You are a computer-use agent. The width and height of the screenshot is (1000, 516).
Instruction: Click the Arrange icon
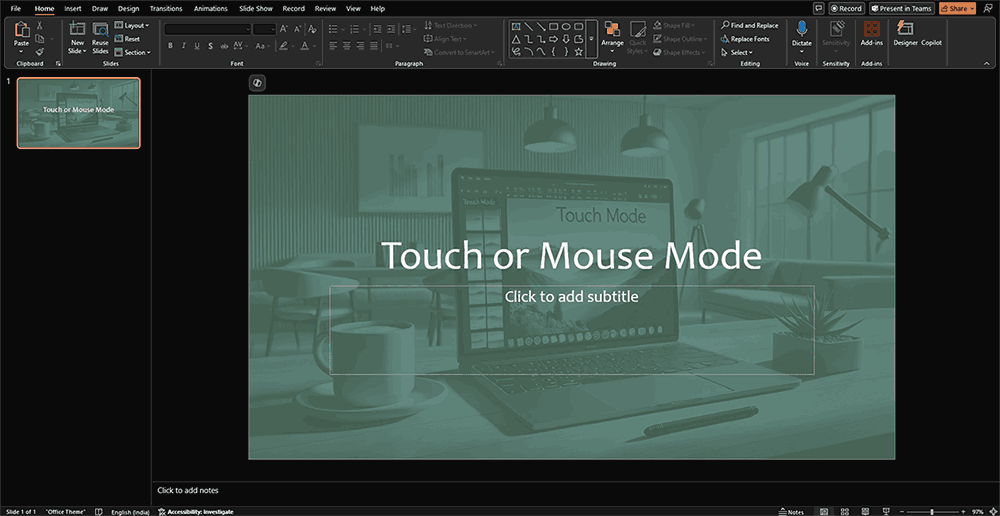(x=612, y=29)
